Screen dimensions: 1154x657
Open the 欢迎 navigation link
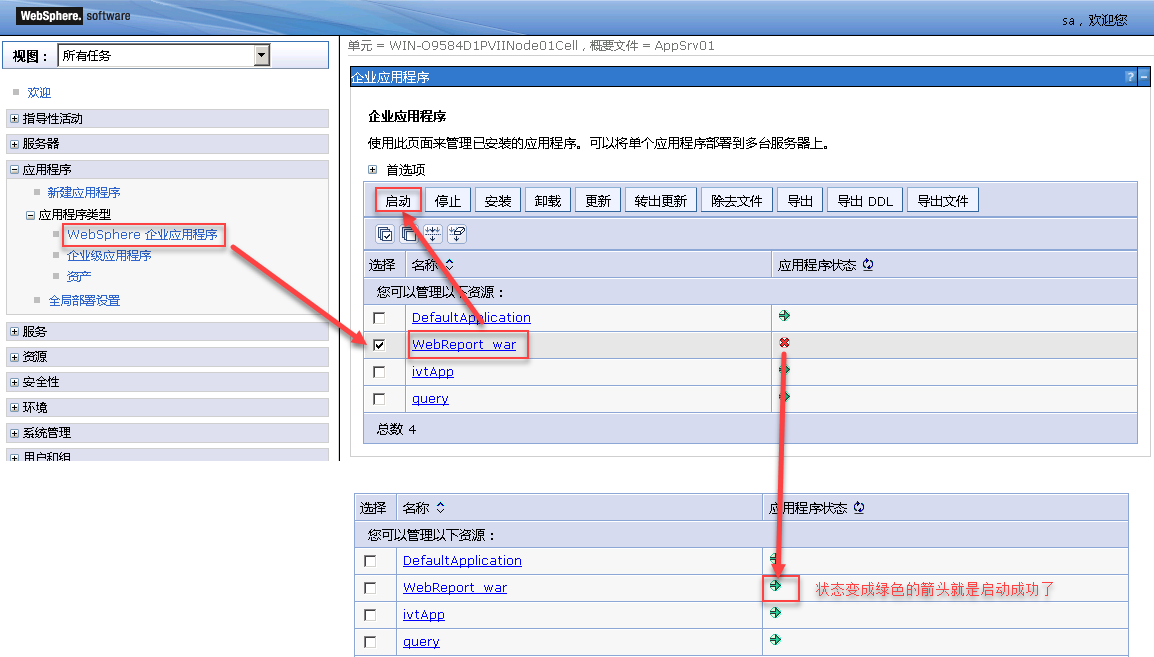39,93
